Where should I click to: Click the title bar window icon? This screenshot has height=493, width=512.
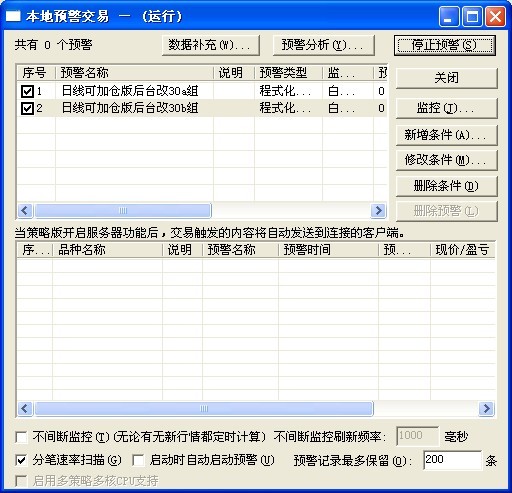(13, 16)
